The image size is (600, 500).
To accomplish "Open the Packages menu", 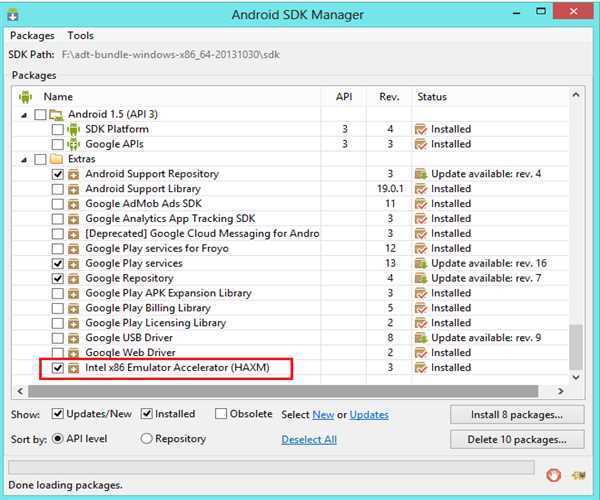I will pyautogui.click(x=32, y=36).
